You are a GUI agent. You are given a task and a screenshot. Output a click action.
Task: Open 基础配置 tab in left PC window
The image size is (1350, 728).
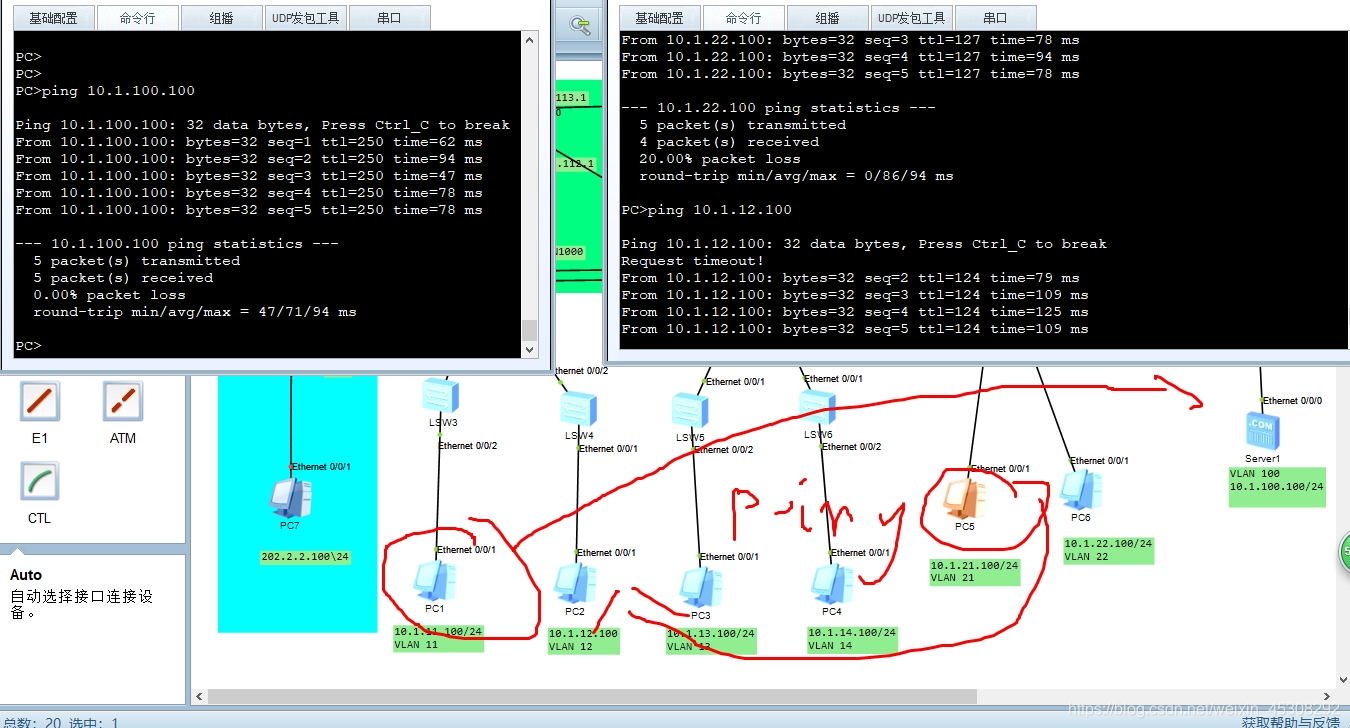pos(54,18)
